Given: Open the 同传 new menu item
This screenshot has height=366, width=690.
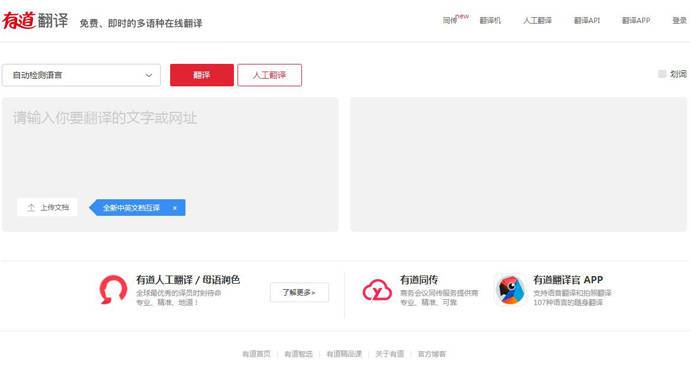Looking at the screenshot, I should point(455,19).
